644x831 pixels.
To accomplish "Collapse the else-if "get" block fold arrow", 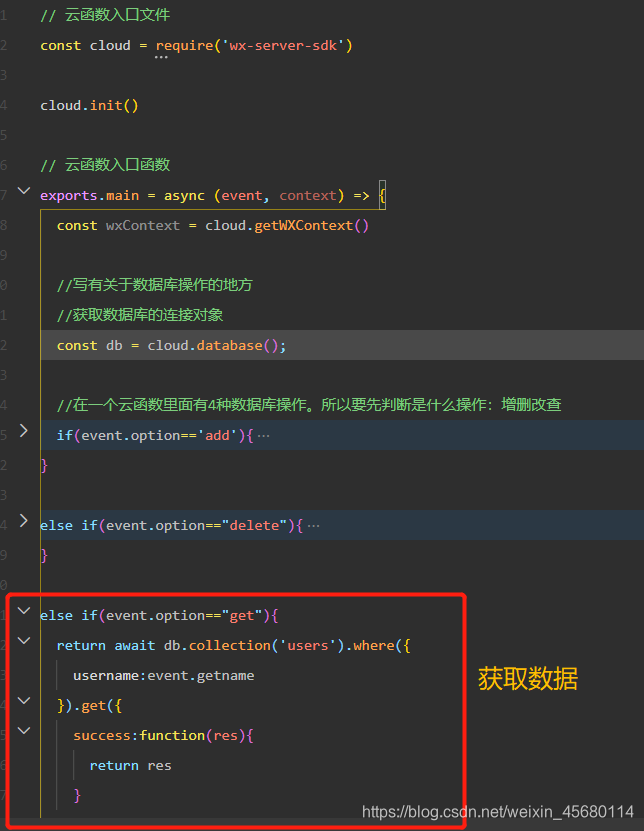I will (24, 611).
